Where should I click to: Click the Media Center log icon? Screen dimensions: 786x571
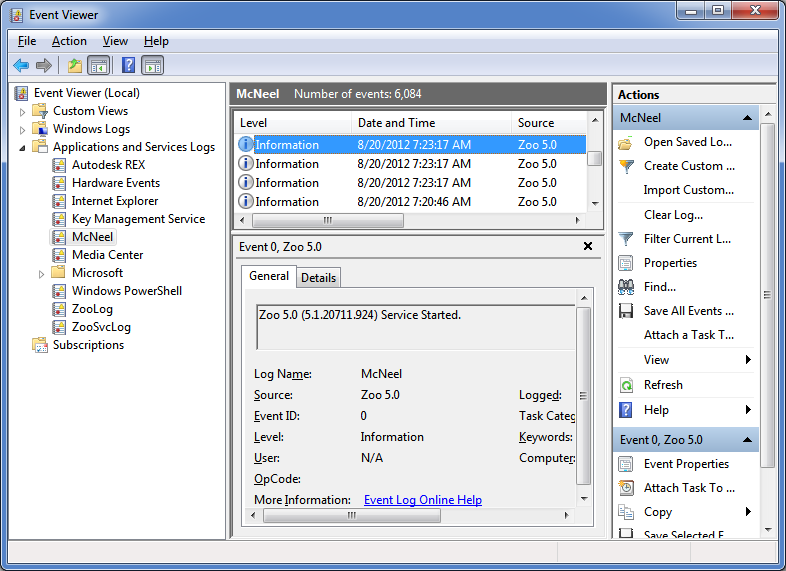59,255
